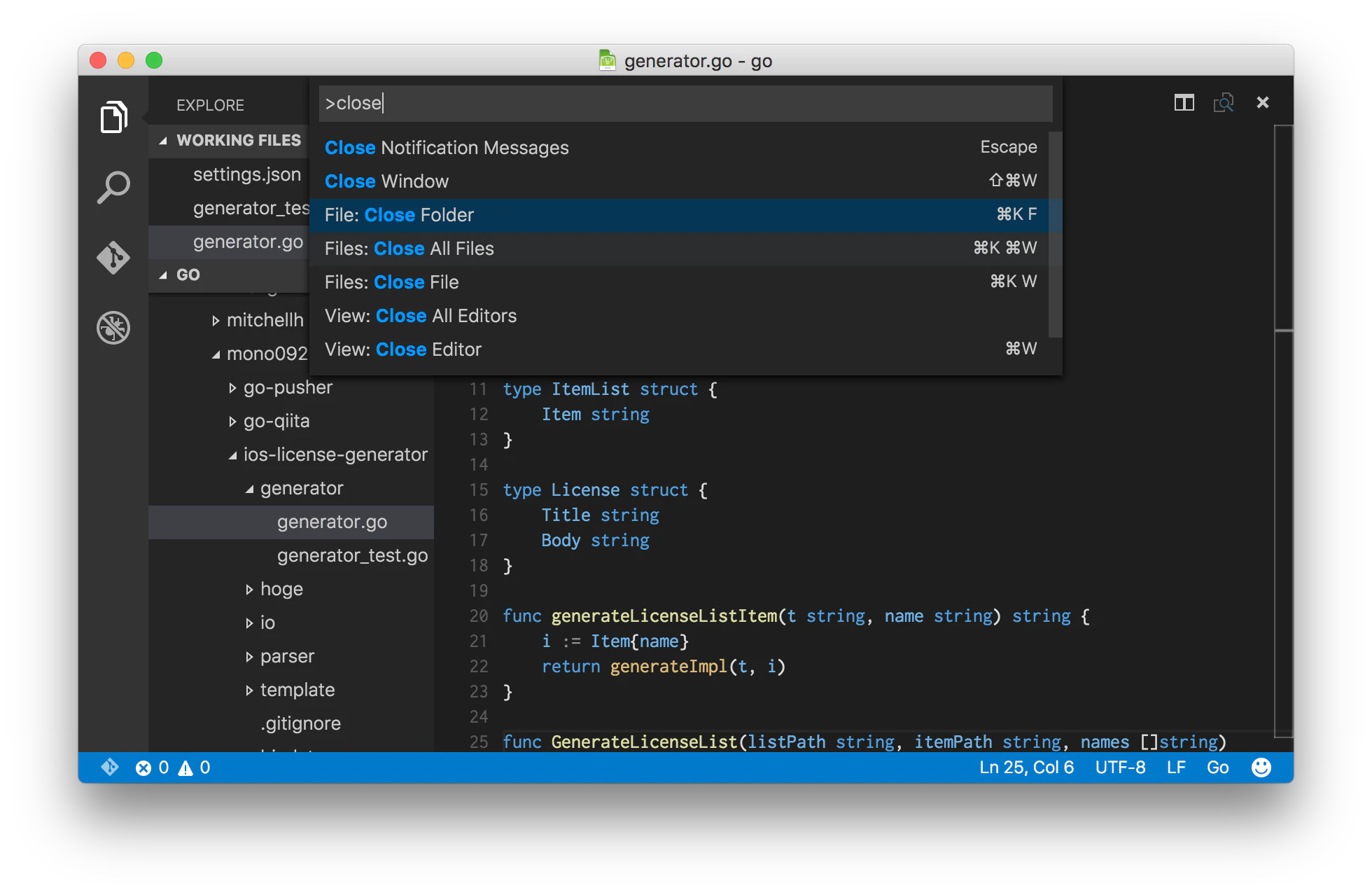The width and height of the screenshot is (1372, 895).
Task: Open the Debug view in the activity bar
Action: 113,327
